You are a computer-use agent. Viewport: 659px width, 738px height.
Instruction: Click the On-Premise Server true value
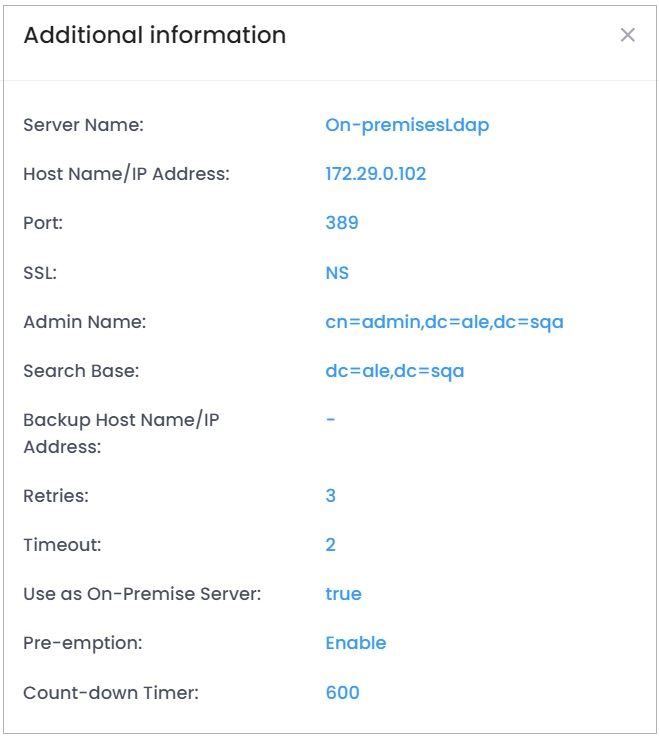[x=343, y=594]
